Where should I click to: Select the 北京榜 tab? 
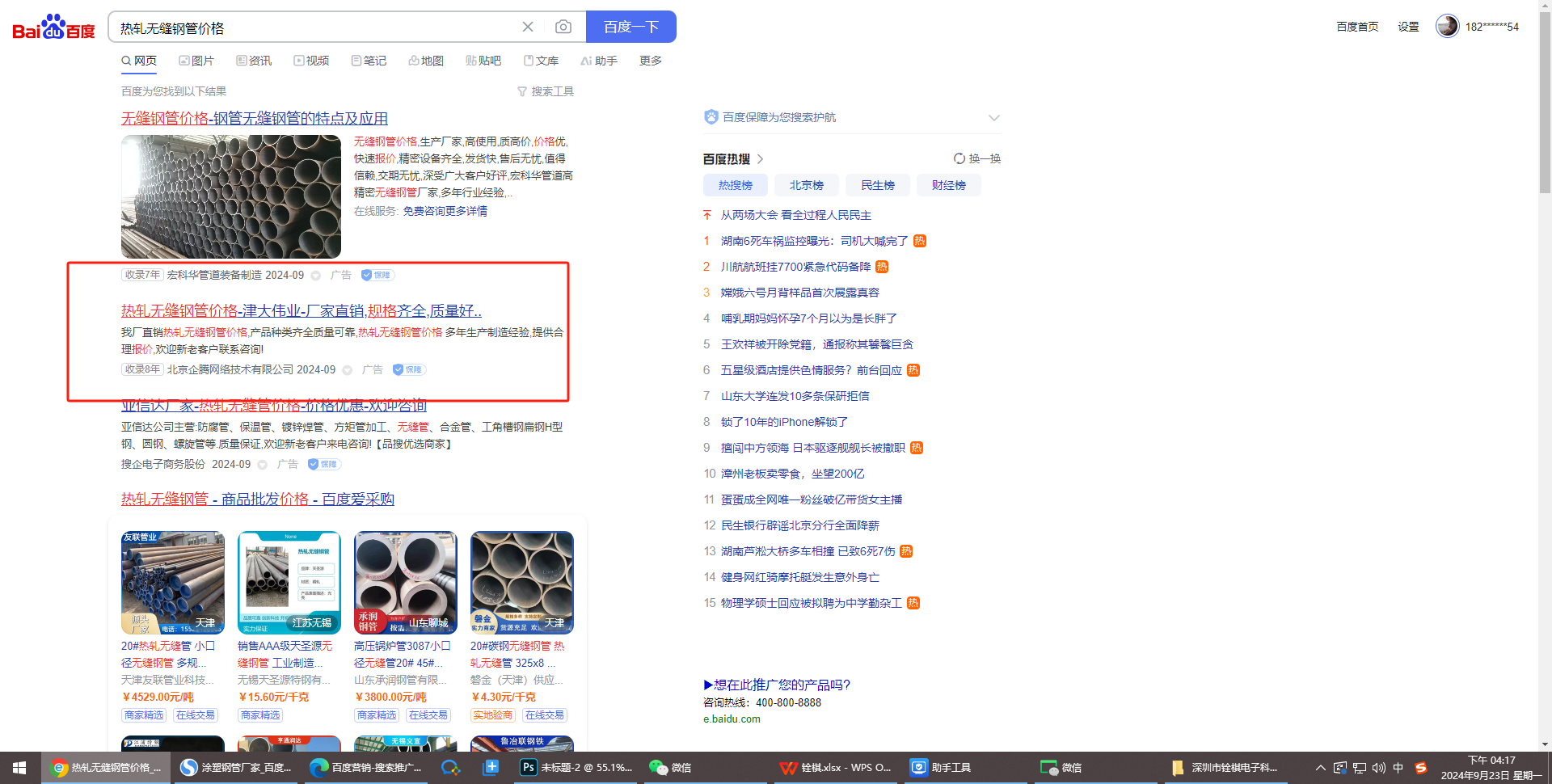click(x=807, y=185)
